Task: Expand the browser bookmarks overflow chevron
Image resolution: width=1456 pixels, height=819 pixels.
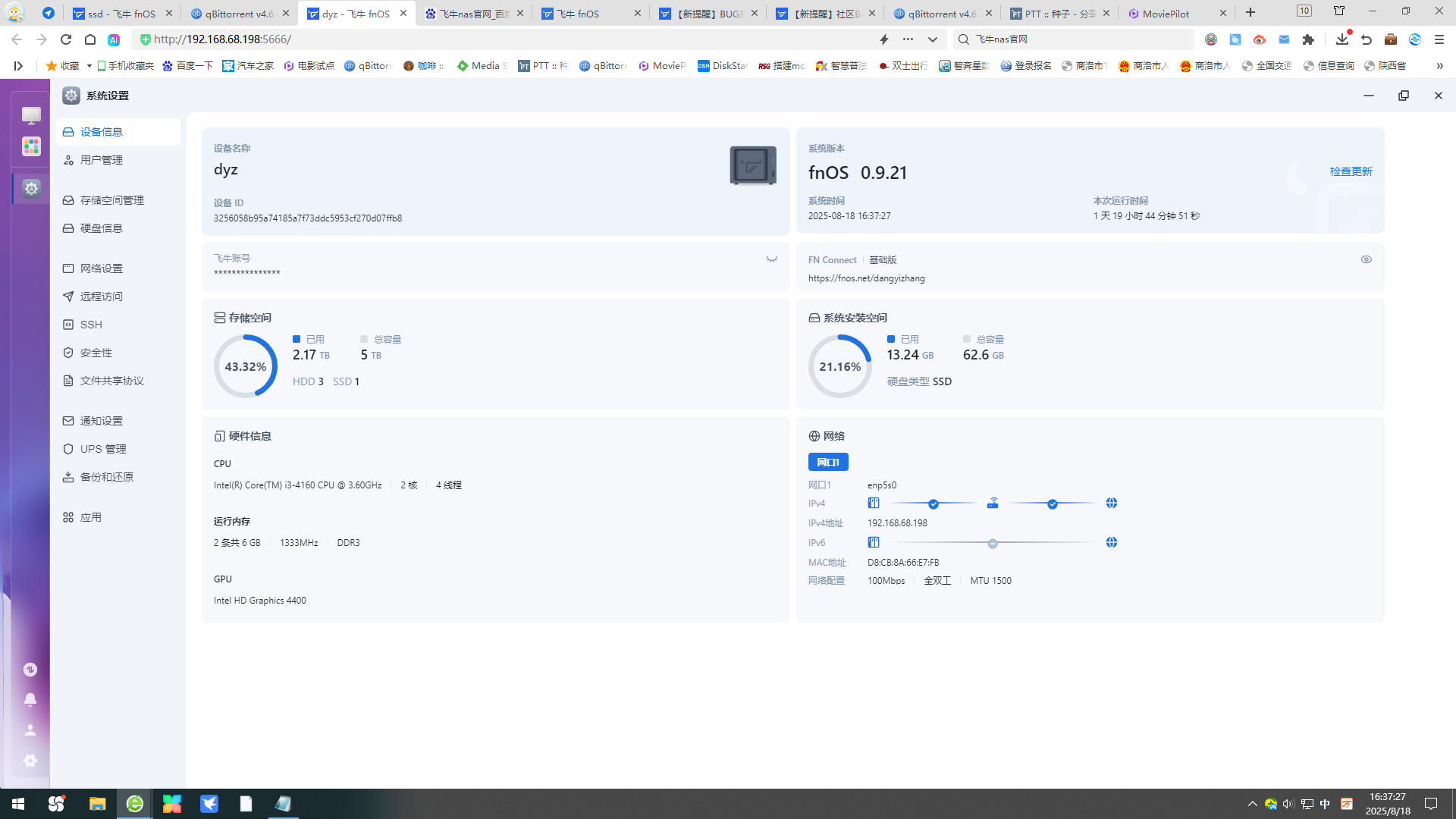Action: 1439,66
